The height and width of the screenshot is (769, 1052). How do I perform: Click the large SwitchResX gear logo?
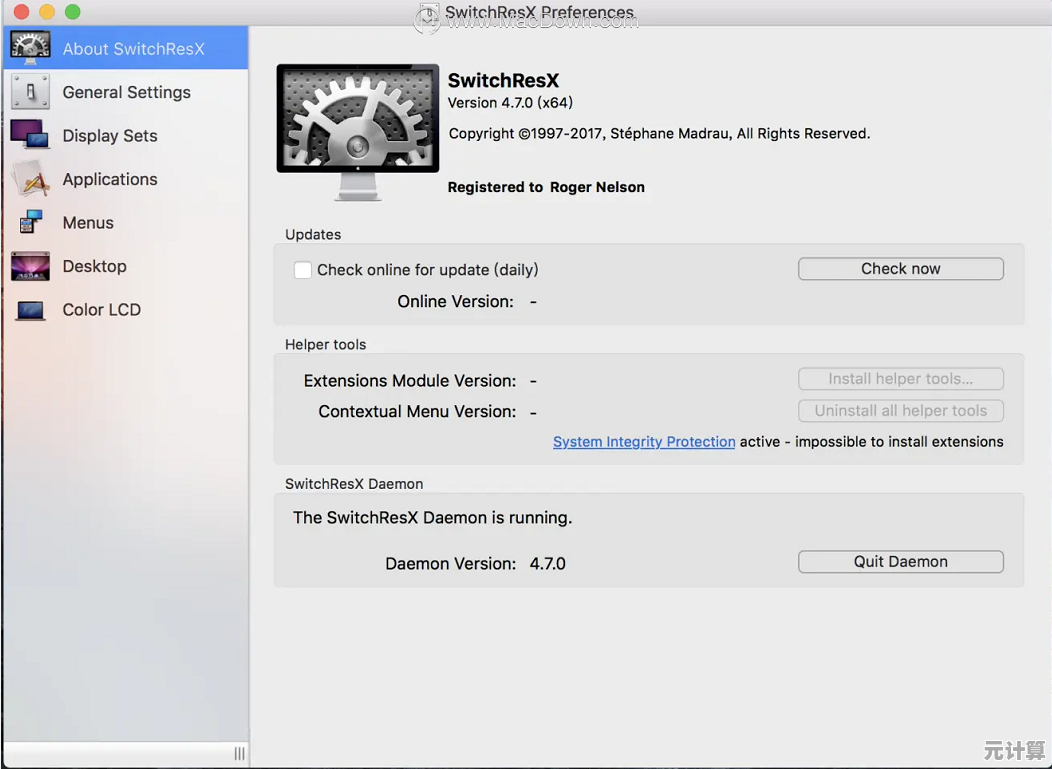pos(357,130)
